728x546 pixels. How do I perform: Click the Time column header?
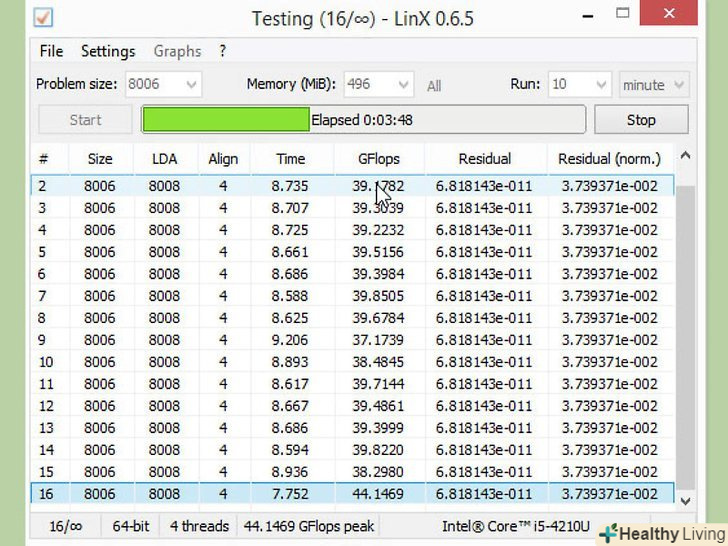coord(292,159)
